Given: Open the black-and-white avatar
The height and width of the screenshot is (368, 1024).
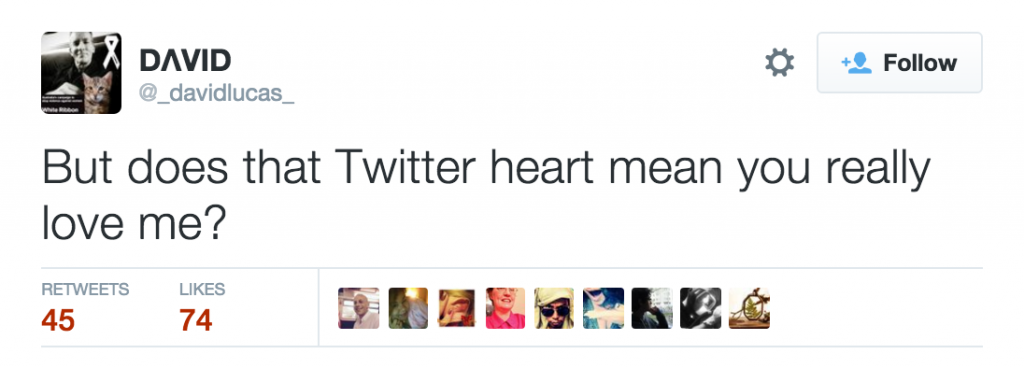Looking at the screenshot, I should [x=701, y=308].
